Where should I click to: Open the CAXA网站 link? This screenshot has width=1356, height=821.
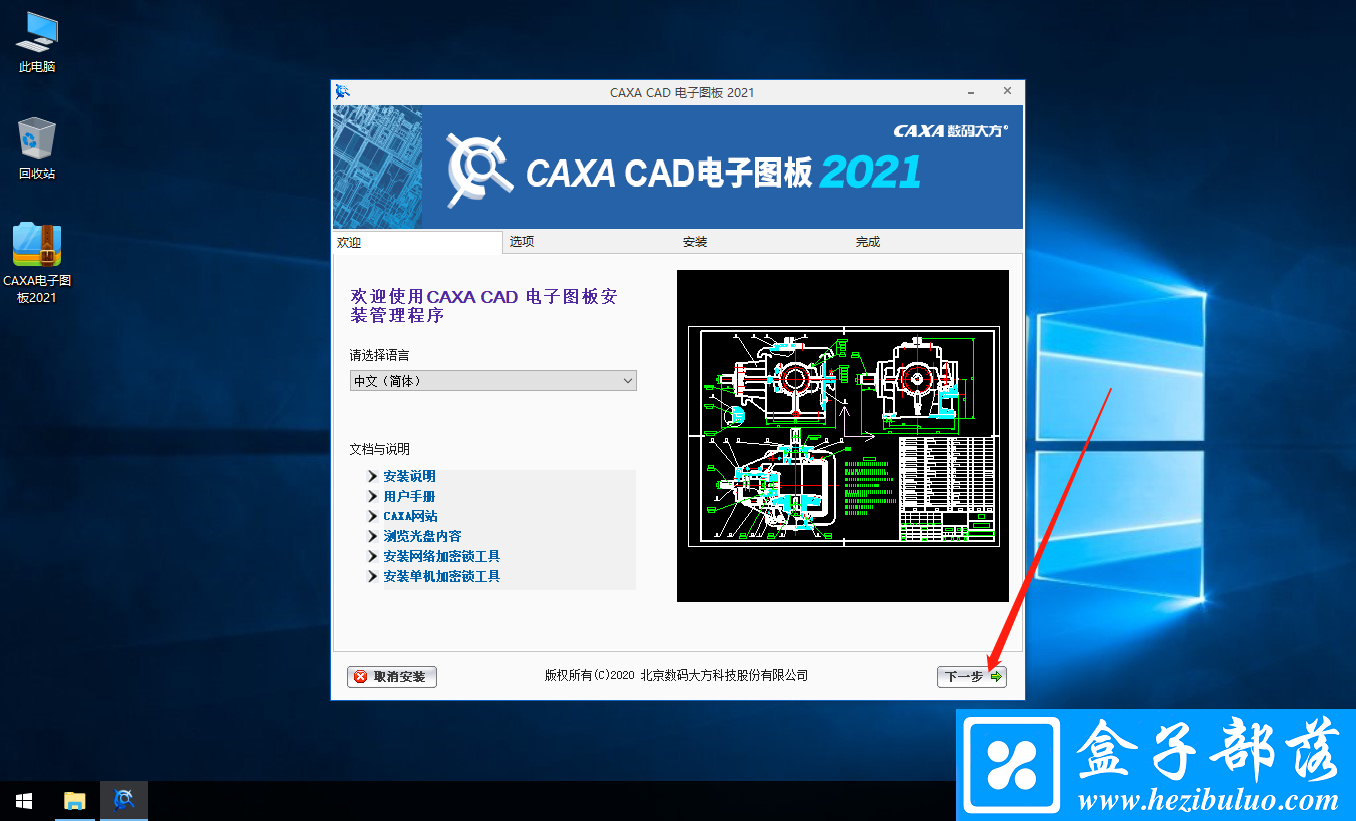click(411, 515)
